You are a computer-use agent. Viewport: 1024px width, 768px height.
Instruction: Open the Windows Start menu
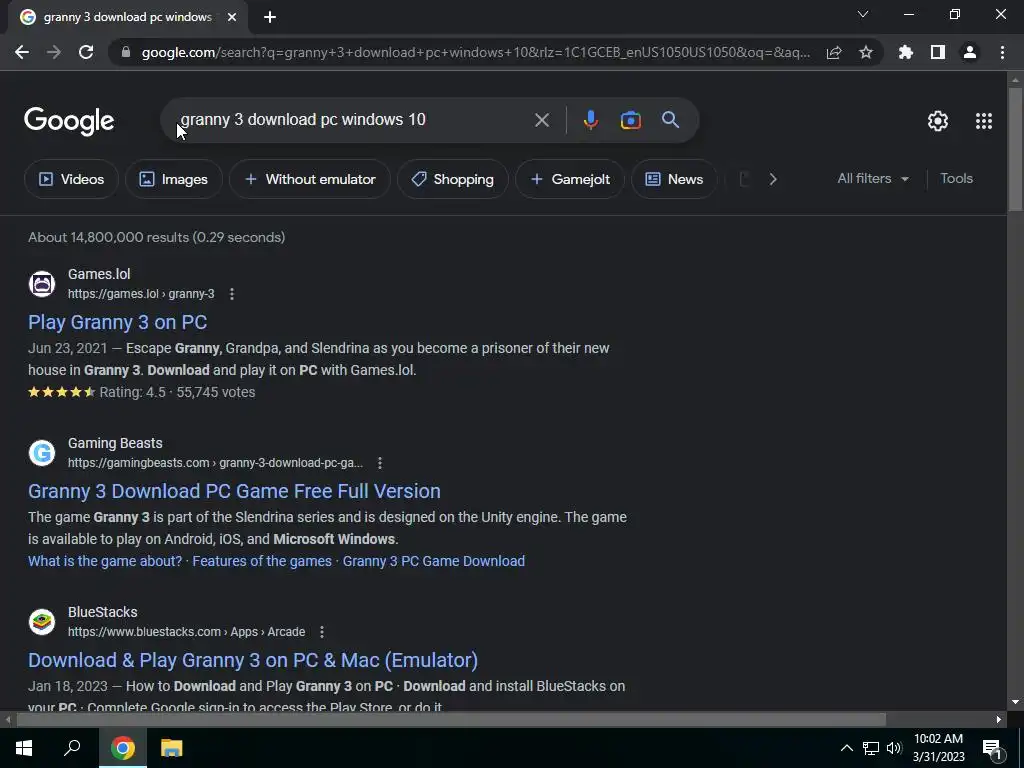click(24, 748)
